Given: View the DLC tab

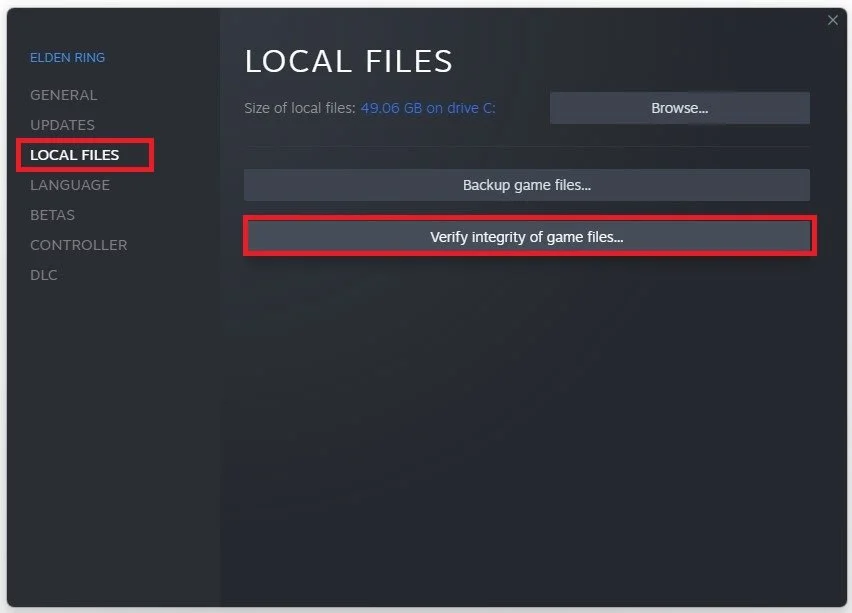Looking at the screenshot, I should click(x=44, y=274).
